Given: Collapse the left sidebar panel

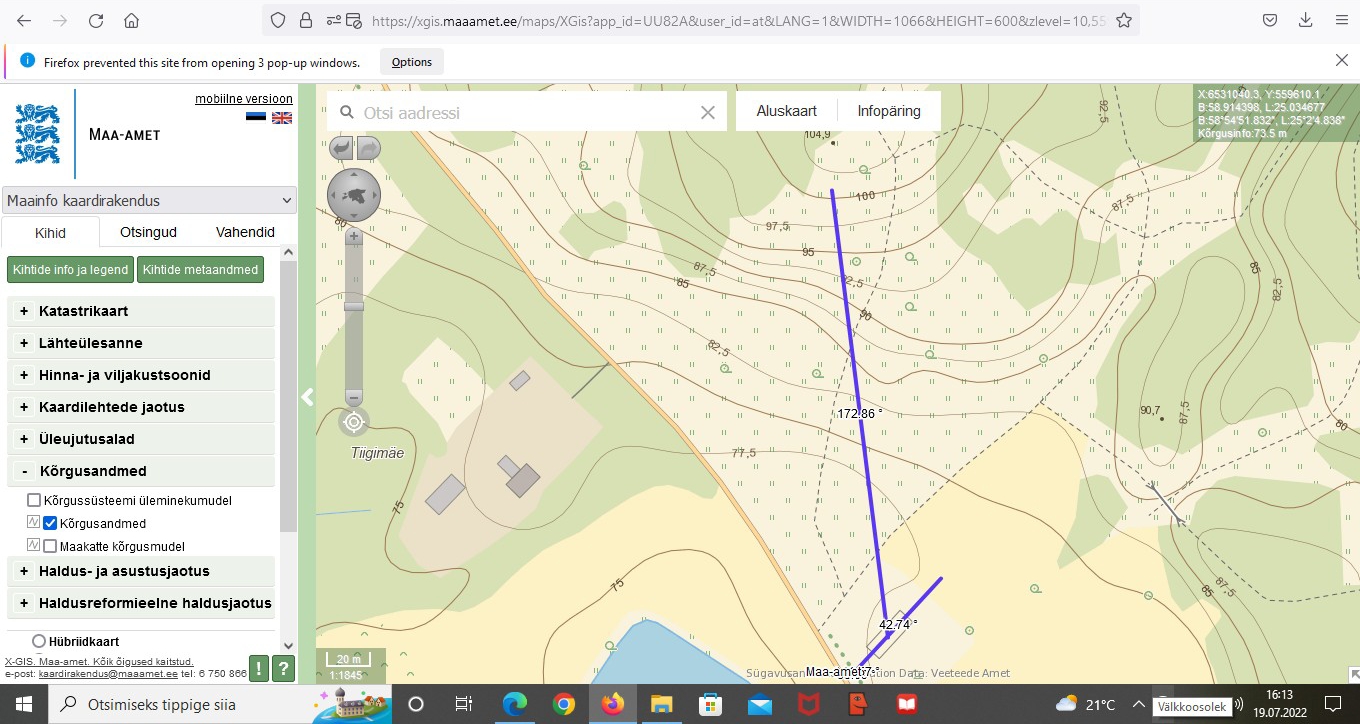Looking at the screenshot, I should point(307,397).
